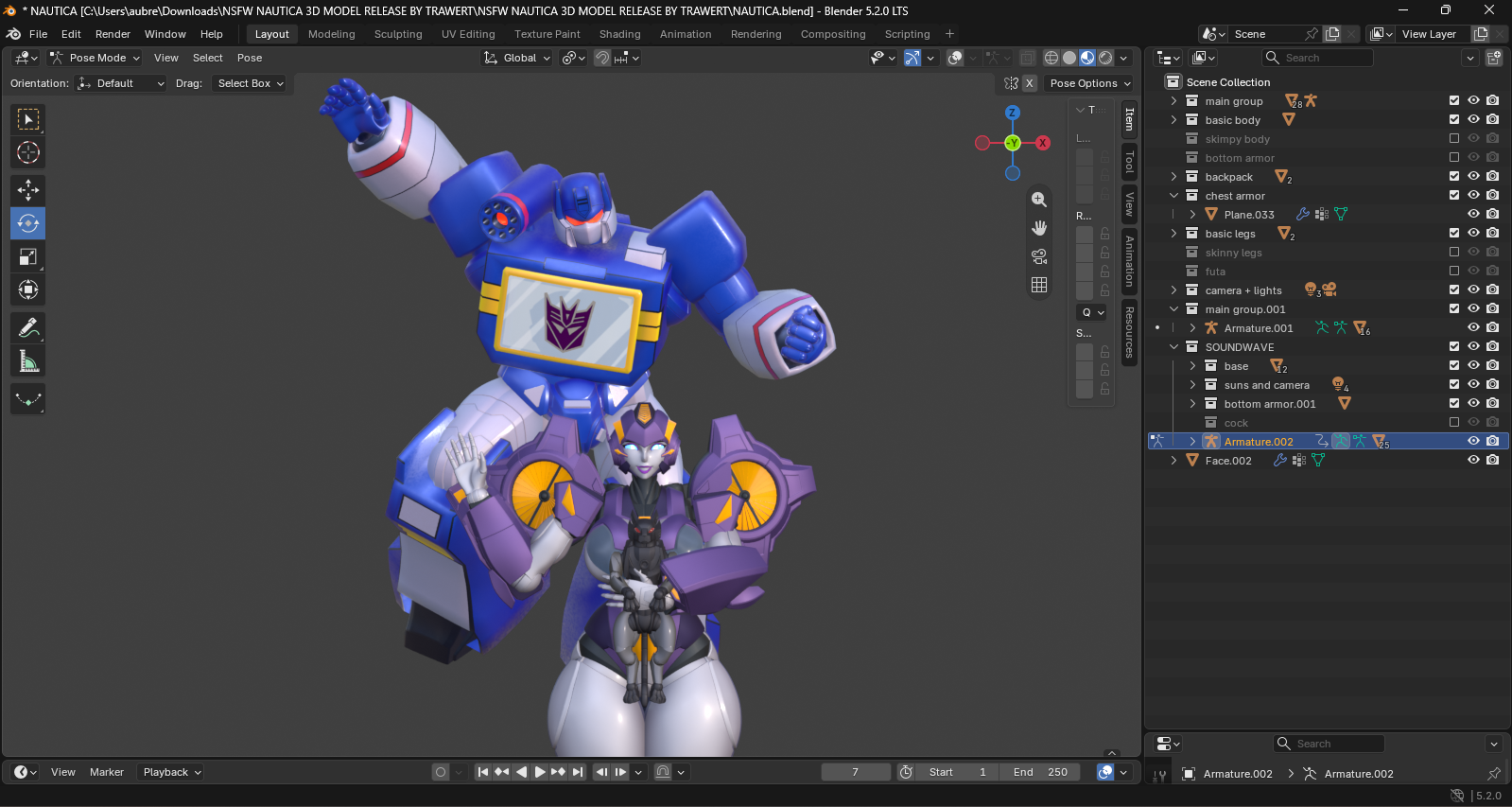
Task: Select the Armature.001 outliner item
Action: 1259,328
